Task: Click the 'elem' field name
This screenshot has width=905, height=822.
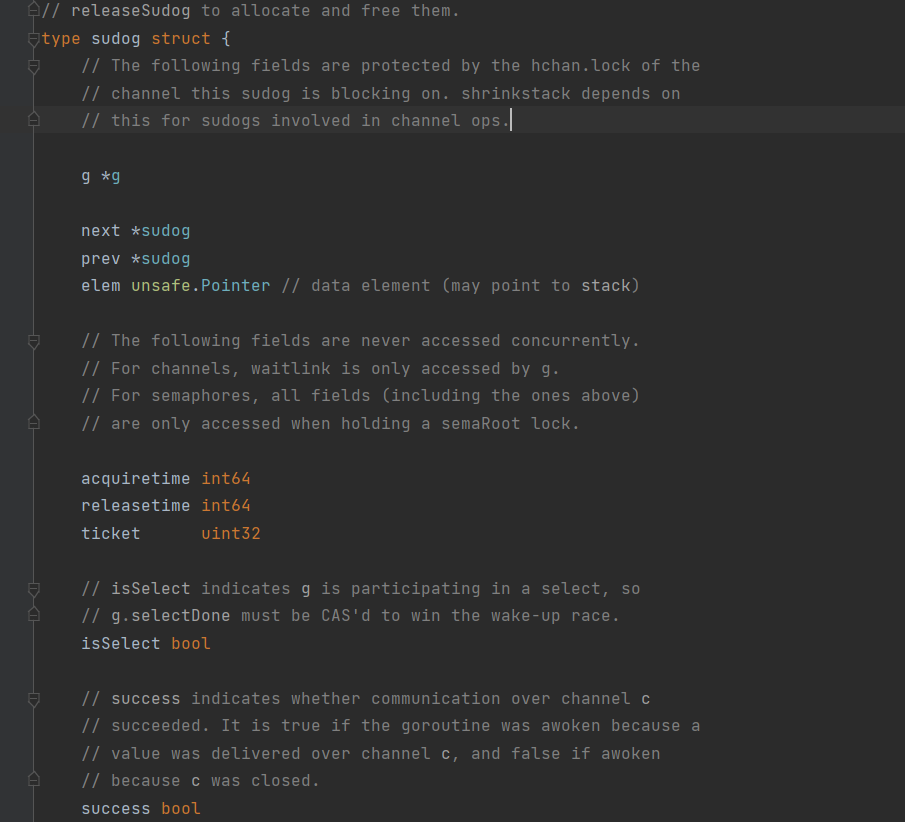Action: pos(100,286)
